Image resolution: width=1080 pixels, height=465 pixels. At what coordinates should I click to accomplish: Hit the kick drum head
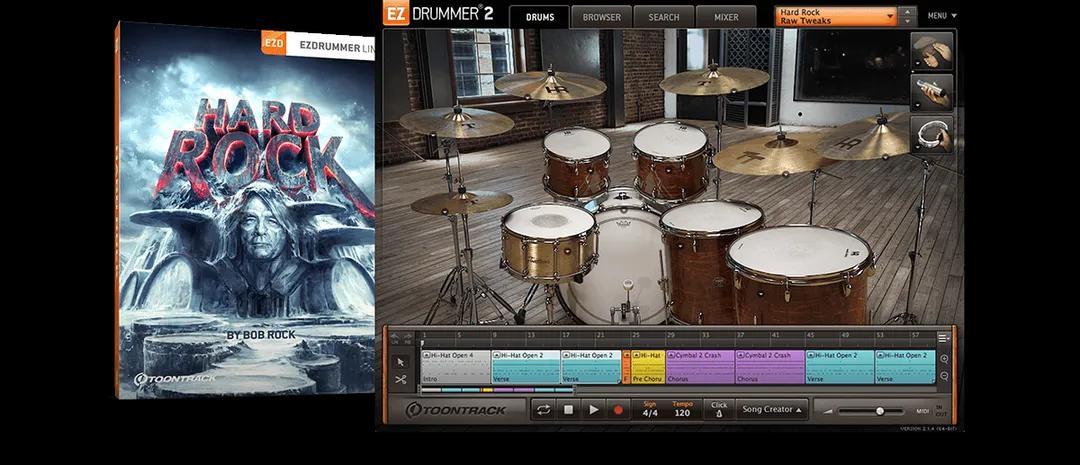coord(620,265)
